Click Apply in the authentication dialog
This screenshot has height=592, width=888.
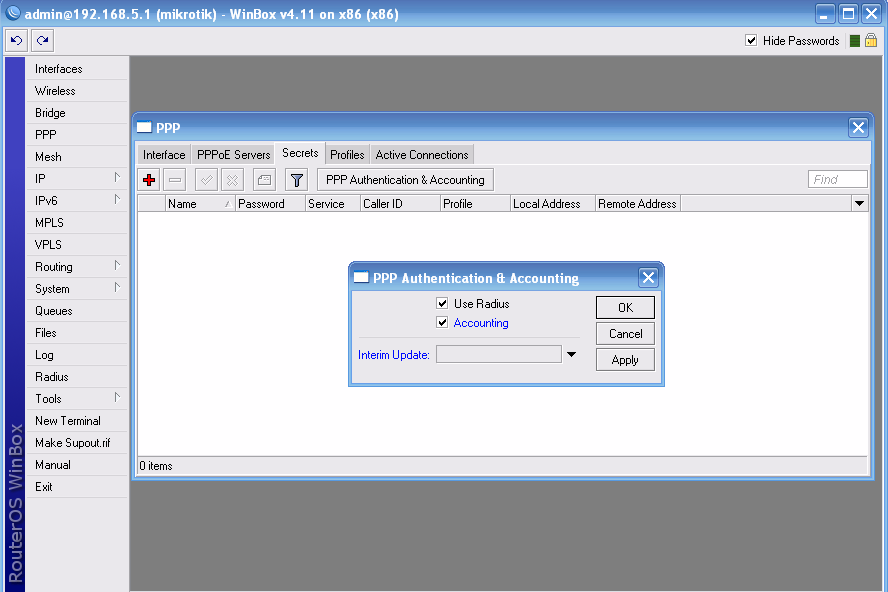pos(625,360)
